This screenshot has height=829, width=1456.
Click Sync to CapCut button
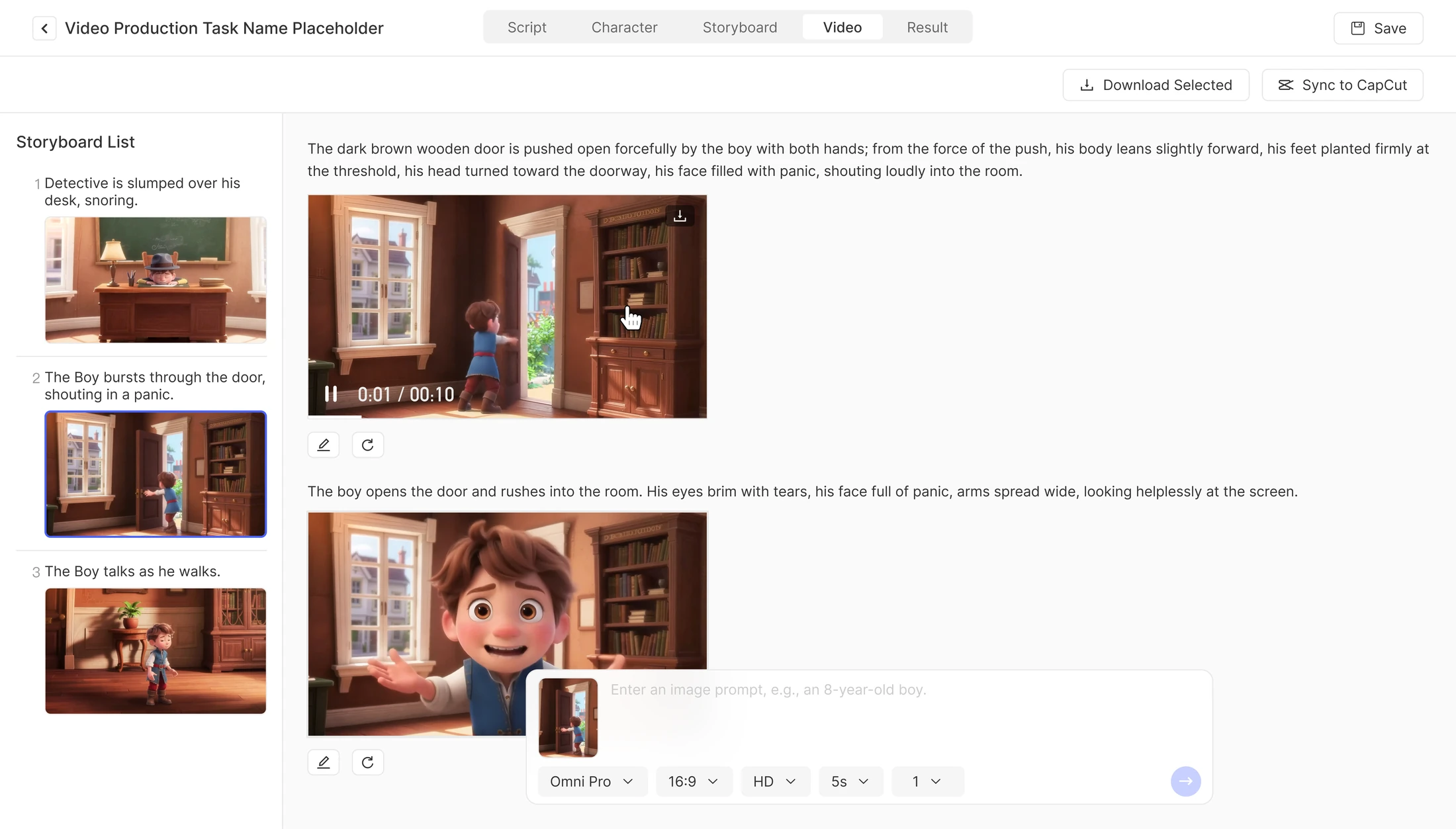(1342, 85)
